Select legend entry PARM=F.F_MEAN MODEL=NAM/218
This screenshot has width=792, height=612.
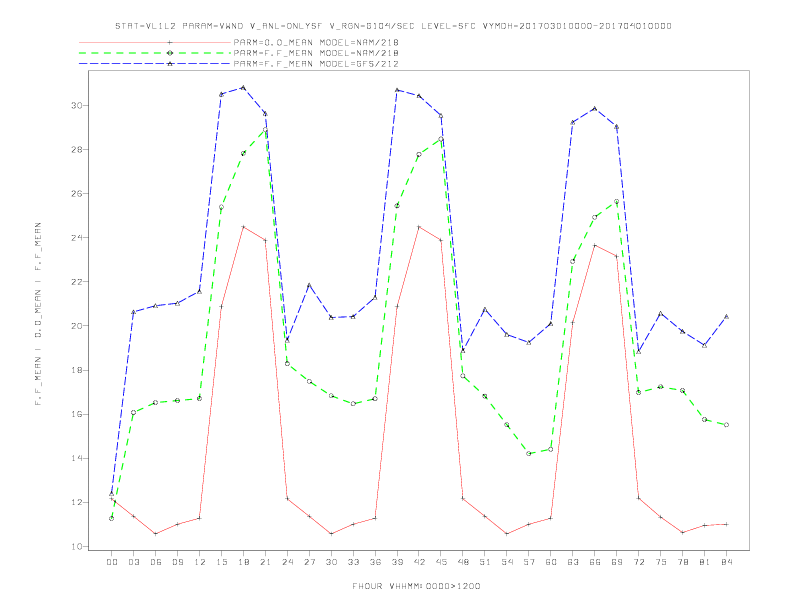click(x=316, y=53)
